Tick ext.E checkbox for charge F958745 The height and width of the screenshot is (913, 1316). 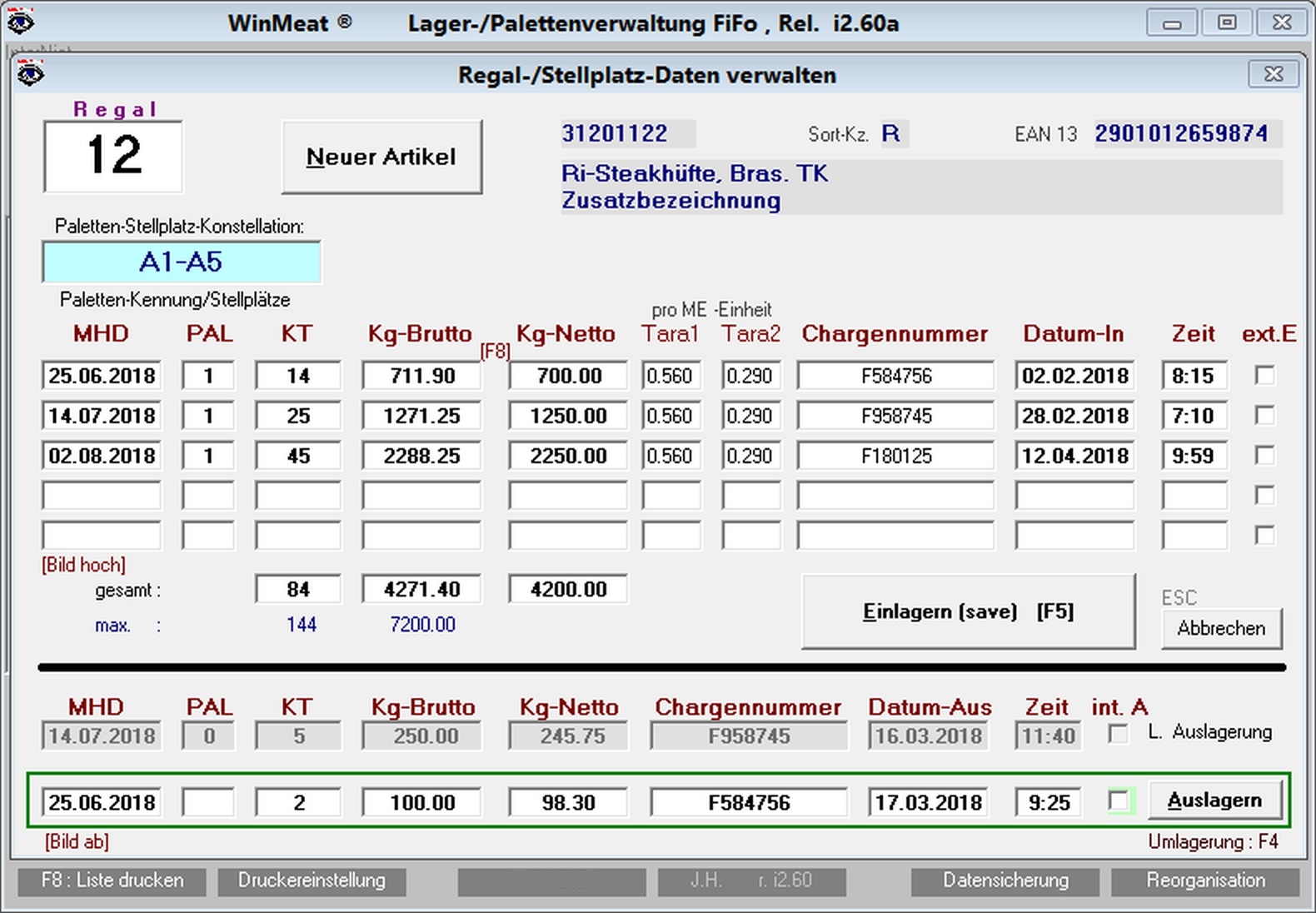1264,416
